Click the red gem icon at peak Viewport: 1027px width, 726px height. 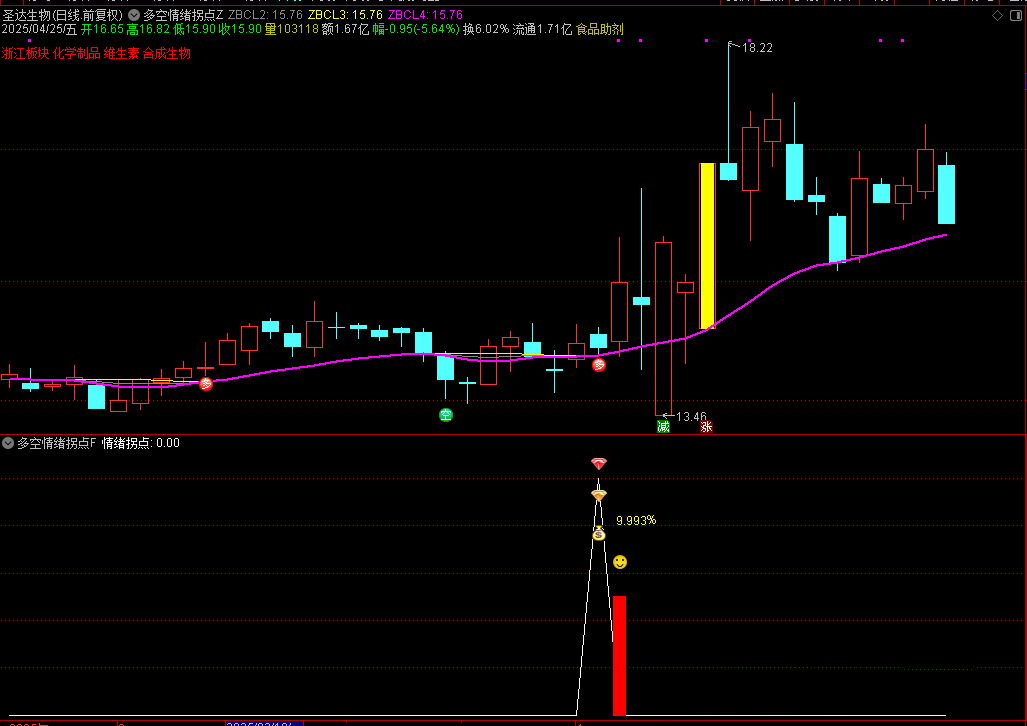pyautogui.click(x=598, y=464)
